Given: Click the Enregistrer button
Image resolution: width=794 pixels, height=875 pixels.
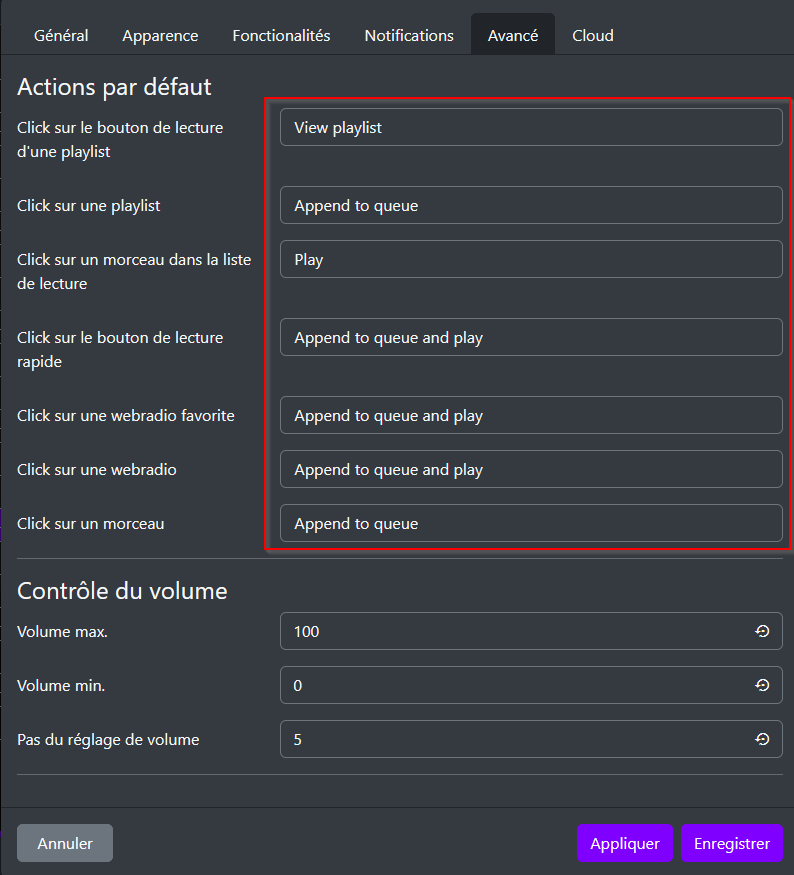Looking at the screenshot, I should pyautogui.click(x=732, y=843).
